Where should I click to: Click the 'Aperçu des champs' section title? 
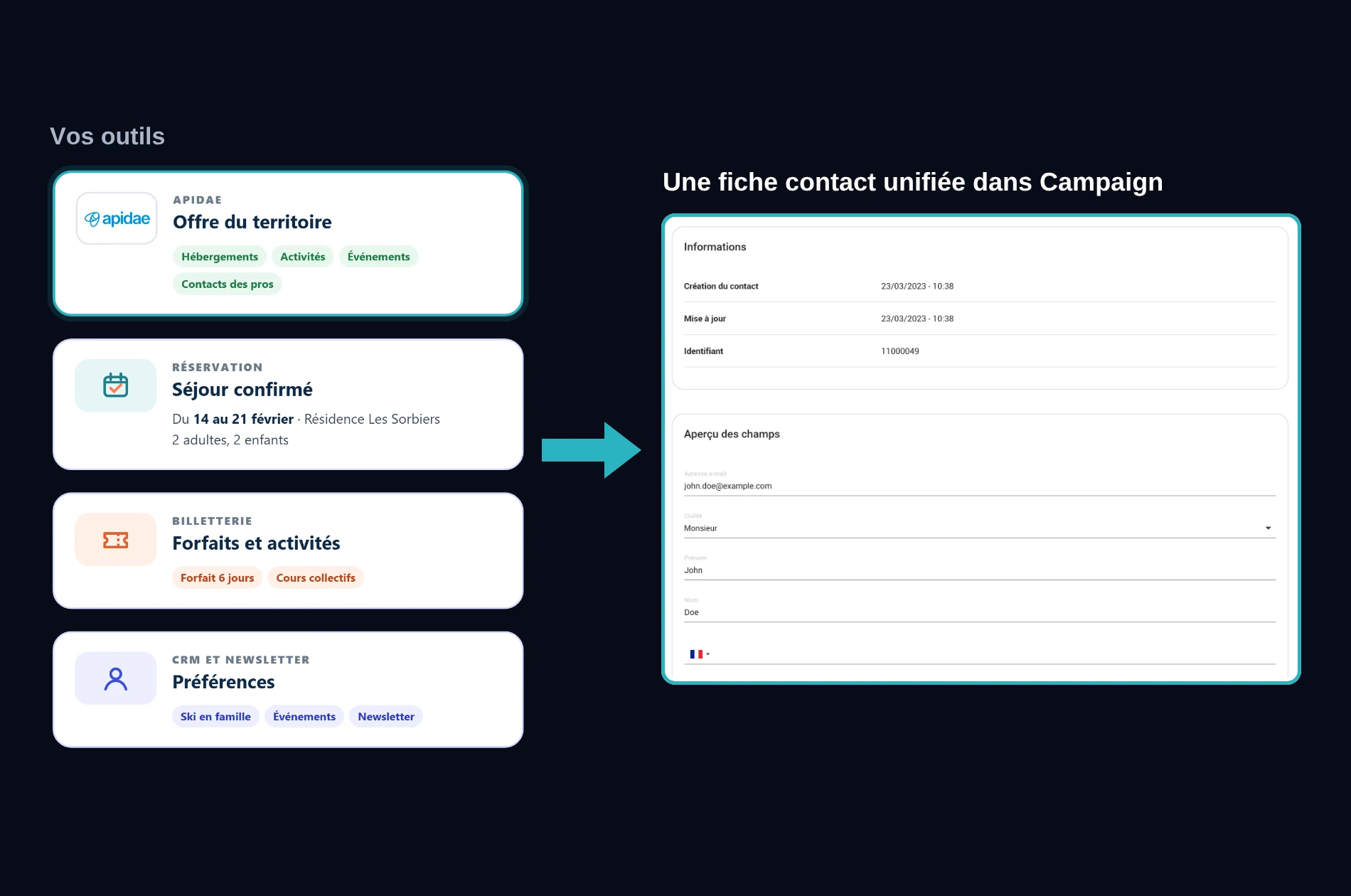click(x=732, y=434)
